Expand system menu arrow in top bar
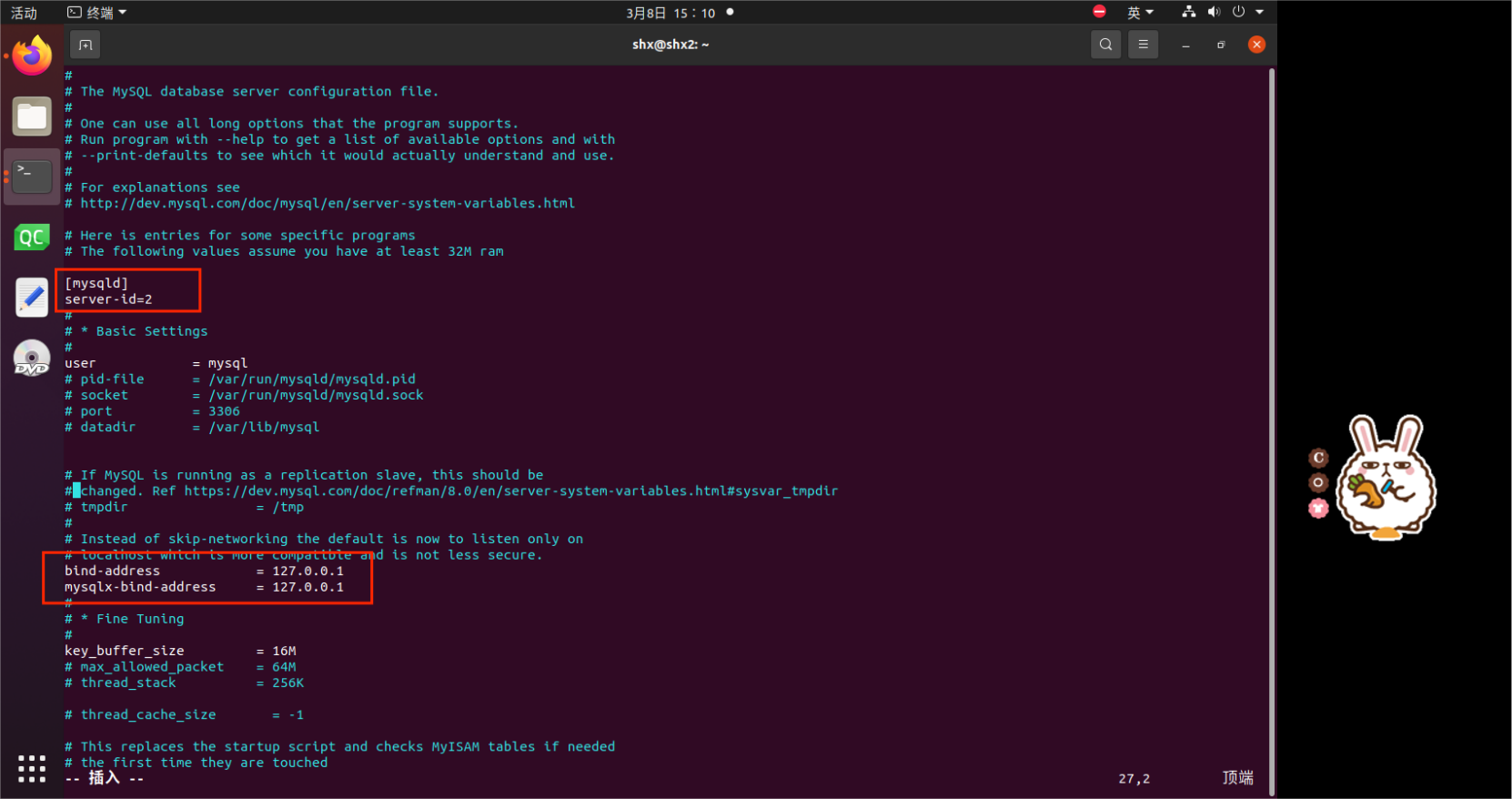This screenshot has width=1512, height=799. (1260, 13)
